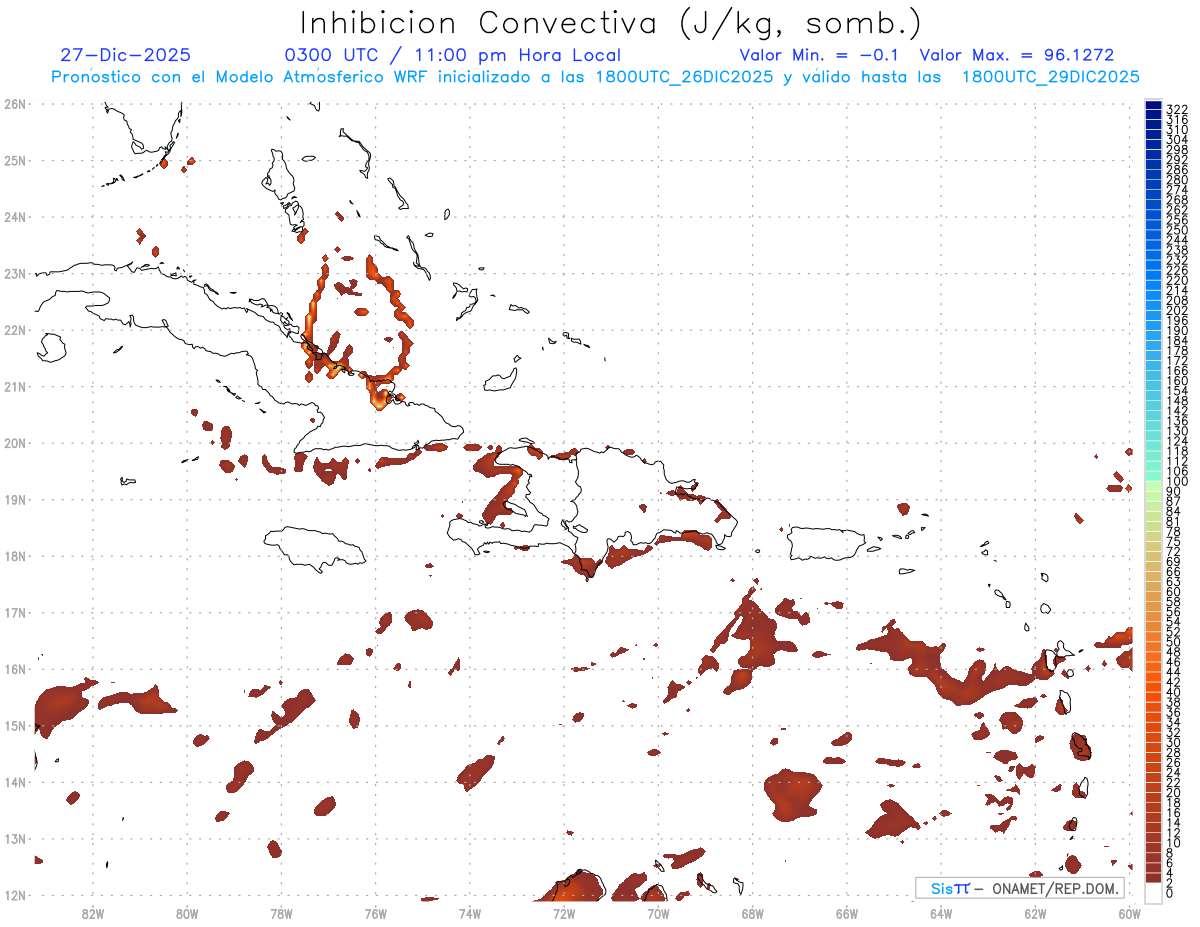Click the 20N latitude label
The width and height of the screenshot is (1200, 927).
(x=15, y=443)
